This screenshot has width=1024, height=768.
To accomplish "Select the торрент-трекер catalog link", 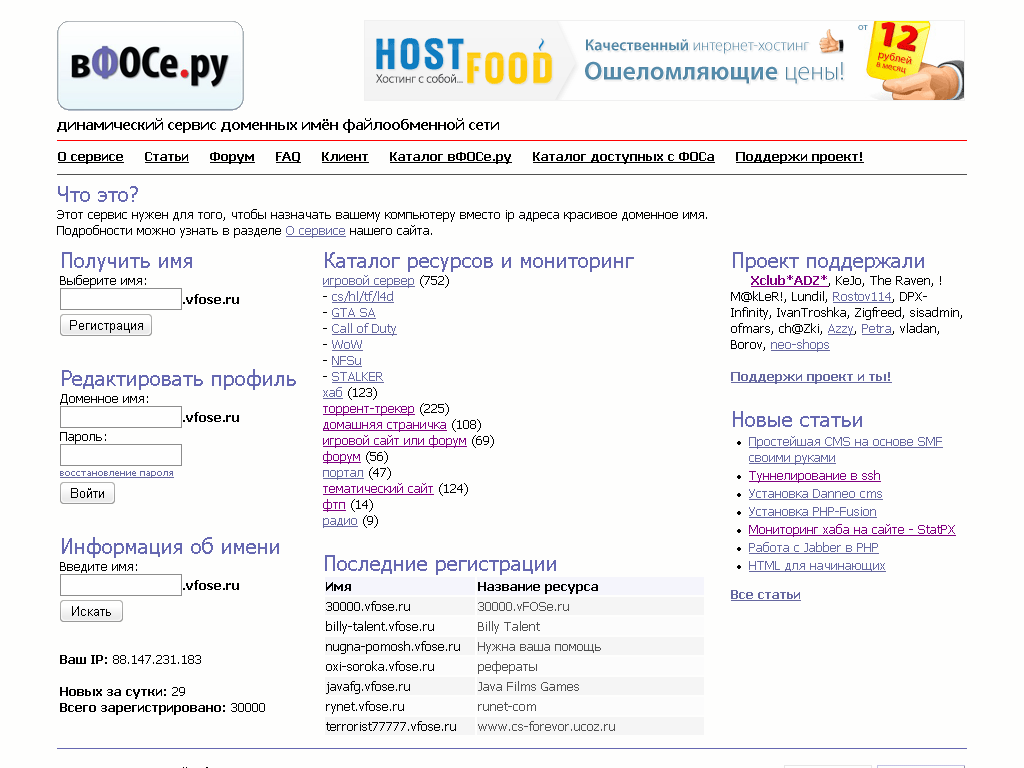I will click(368, 409).
